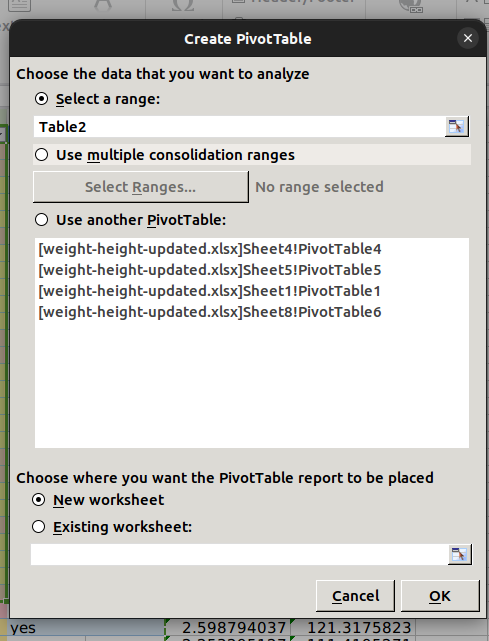Viewport: 489px width, 641px height.
Task: Select the cell showing 121.3175823
Action: (353, 628)
